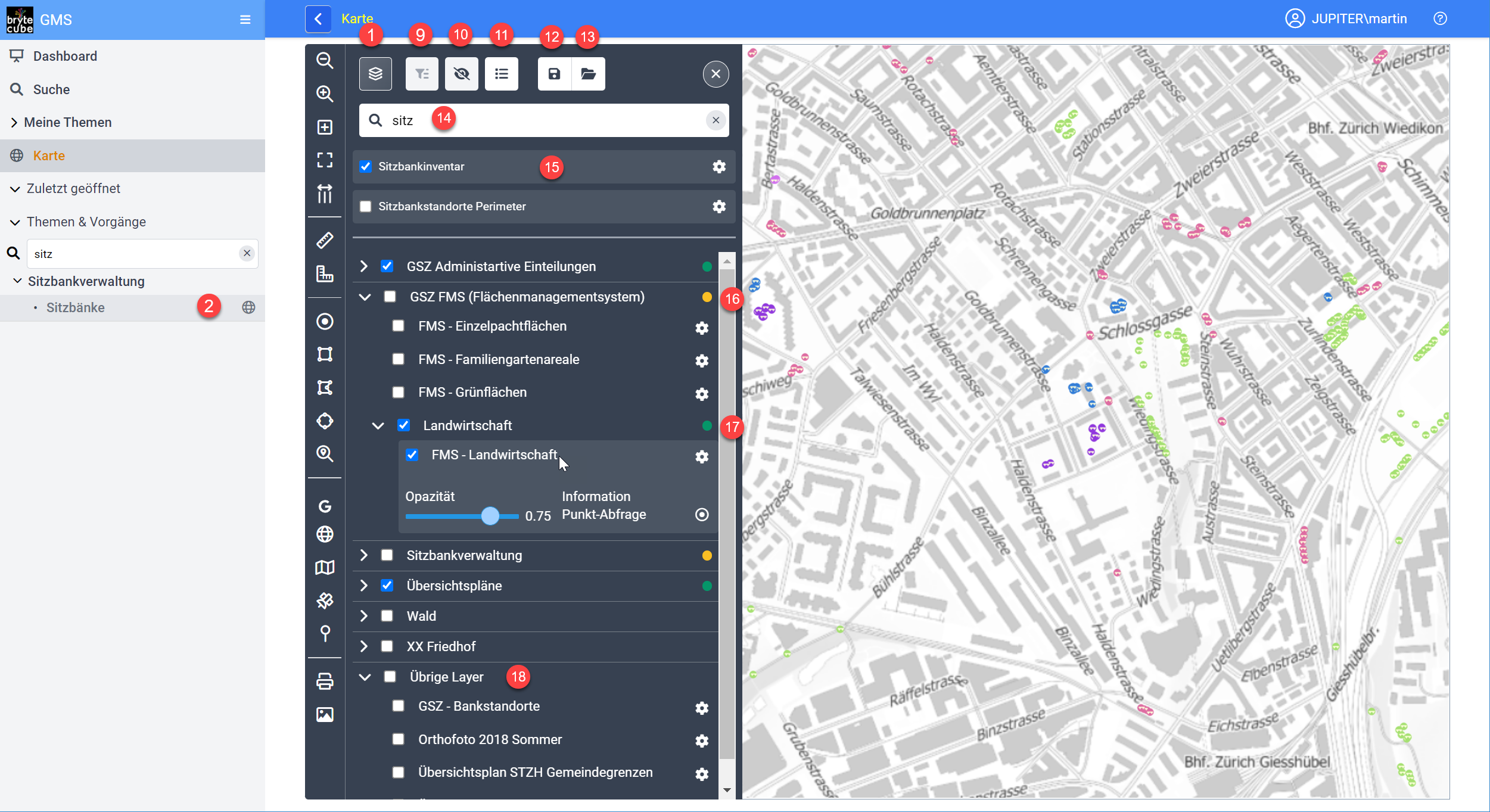Close the layer panel
The width and height of the screenshot is (1490, 812).
click(x=716, y=74)
